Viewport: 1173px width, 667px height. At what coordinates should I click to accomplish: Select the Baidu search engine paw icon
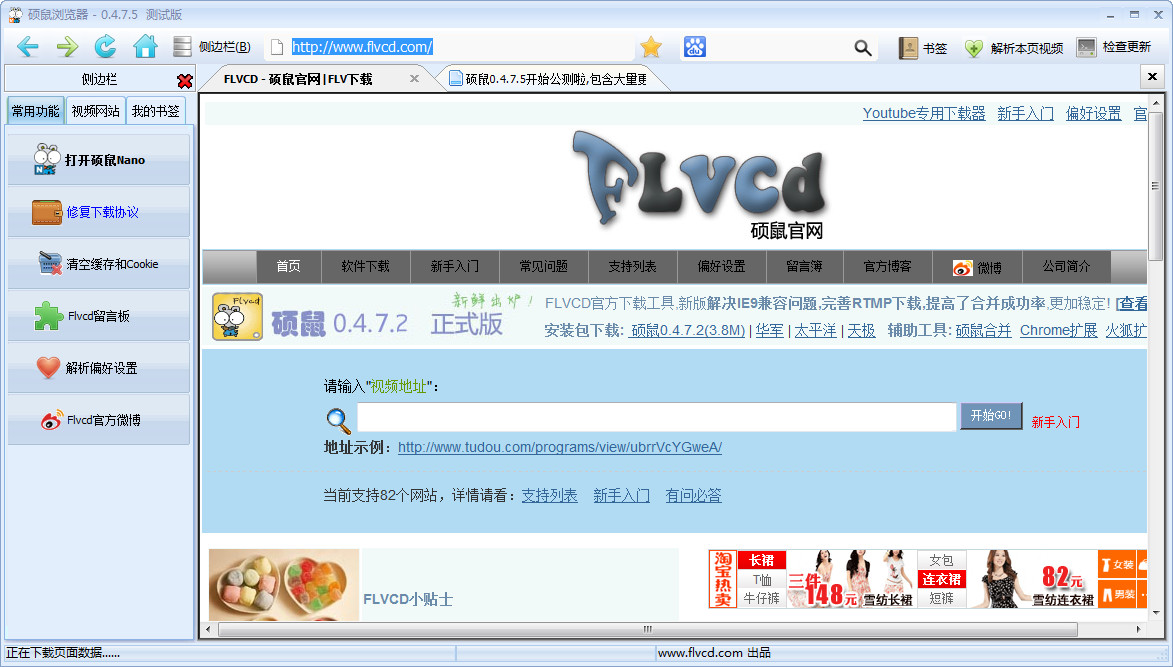695,47
